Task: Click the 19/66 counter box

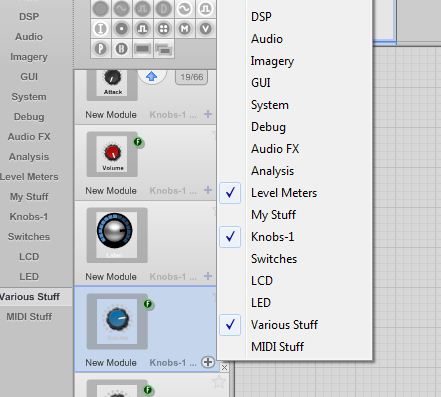Action: coord(192,77)
